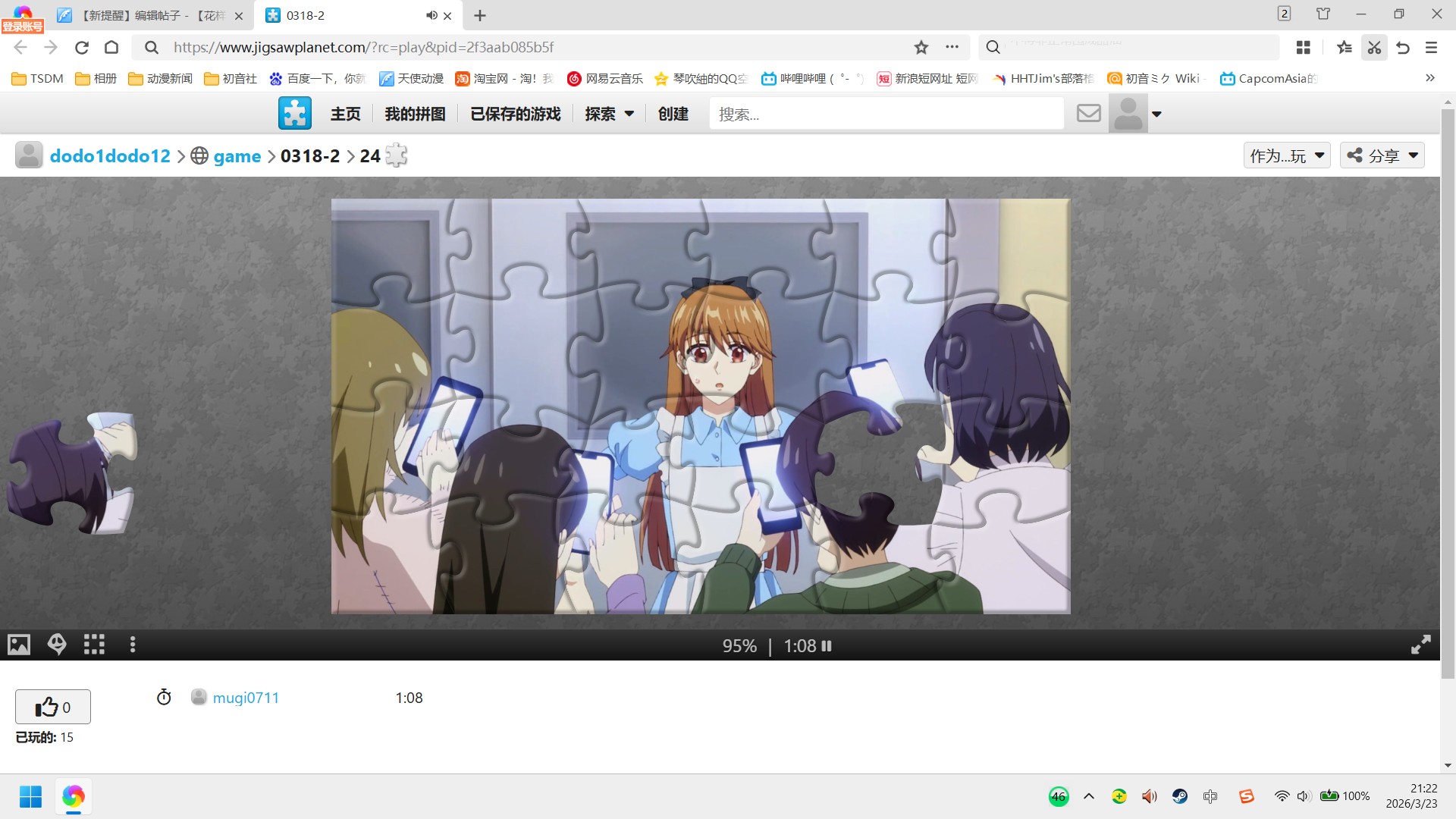1456x819 pixels.
Task: Open the 分享 share dropdown
Action: (1382, 155)
